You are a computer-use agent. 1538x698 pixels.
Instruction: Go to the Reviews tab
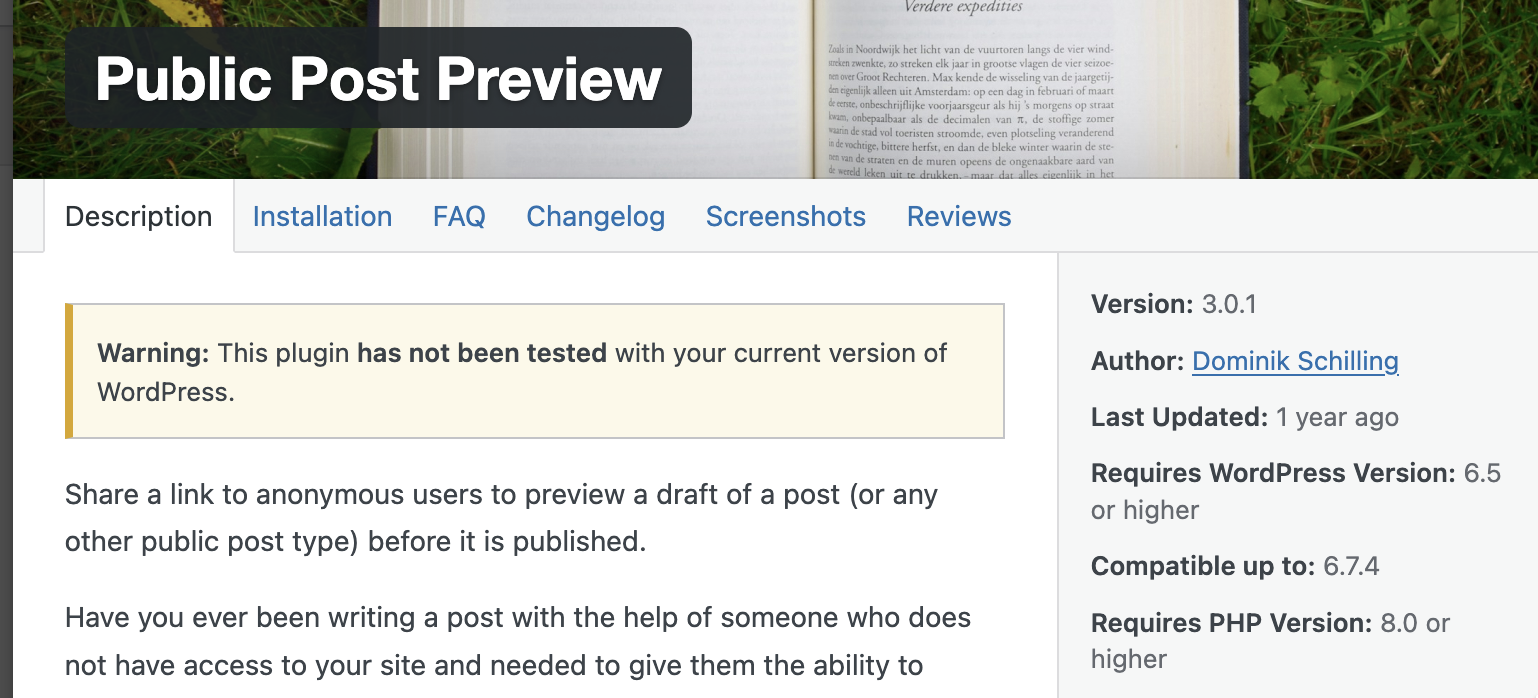(958, 217)
